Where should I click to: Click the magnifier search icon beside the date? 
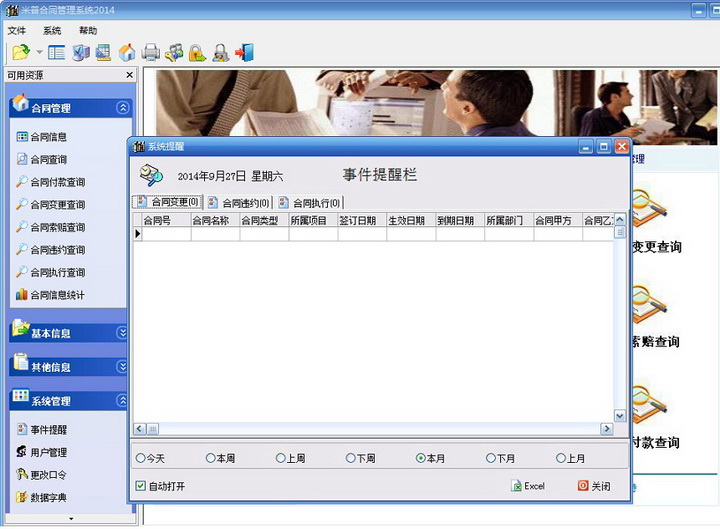(151, 175)
